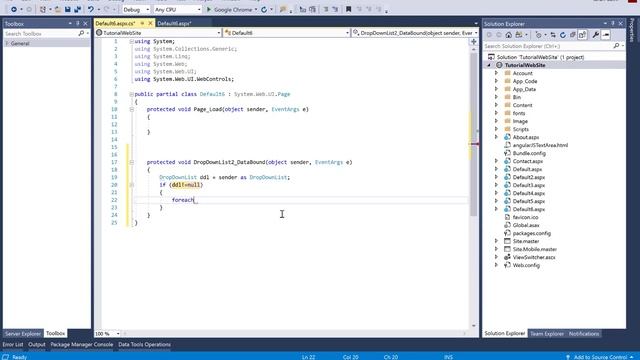
Task: Expand the Account folder
Action: coord(496,73)
